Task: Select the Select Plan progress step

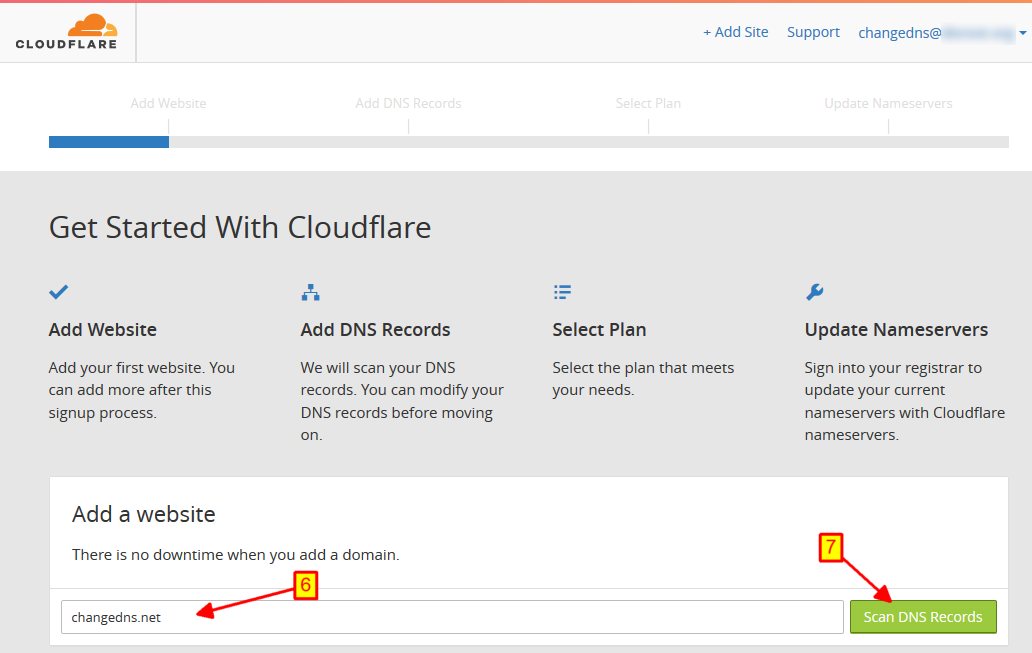Action: [648, 103]
